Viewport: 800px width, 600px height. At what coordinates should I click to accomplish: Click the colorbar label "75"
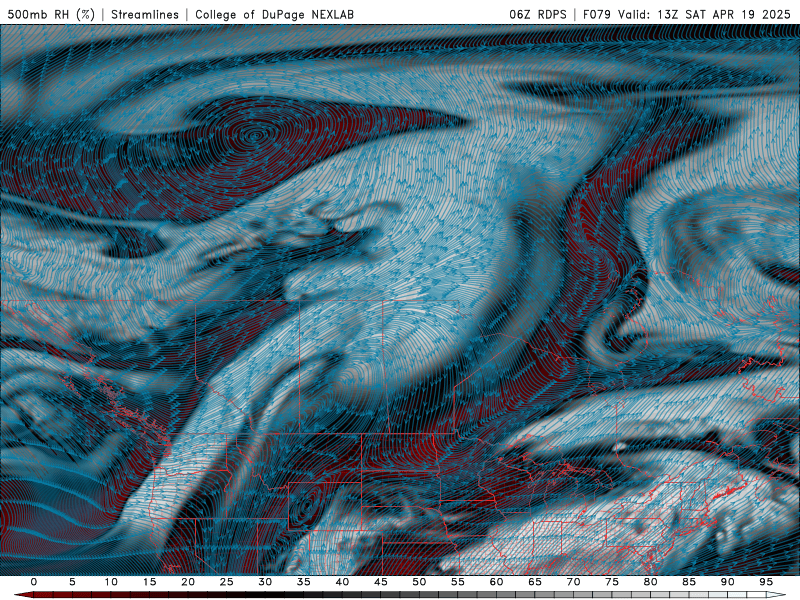tap(612, 582)
